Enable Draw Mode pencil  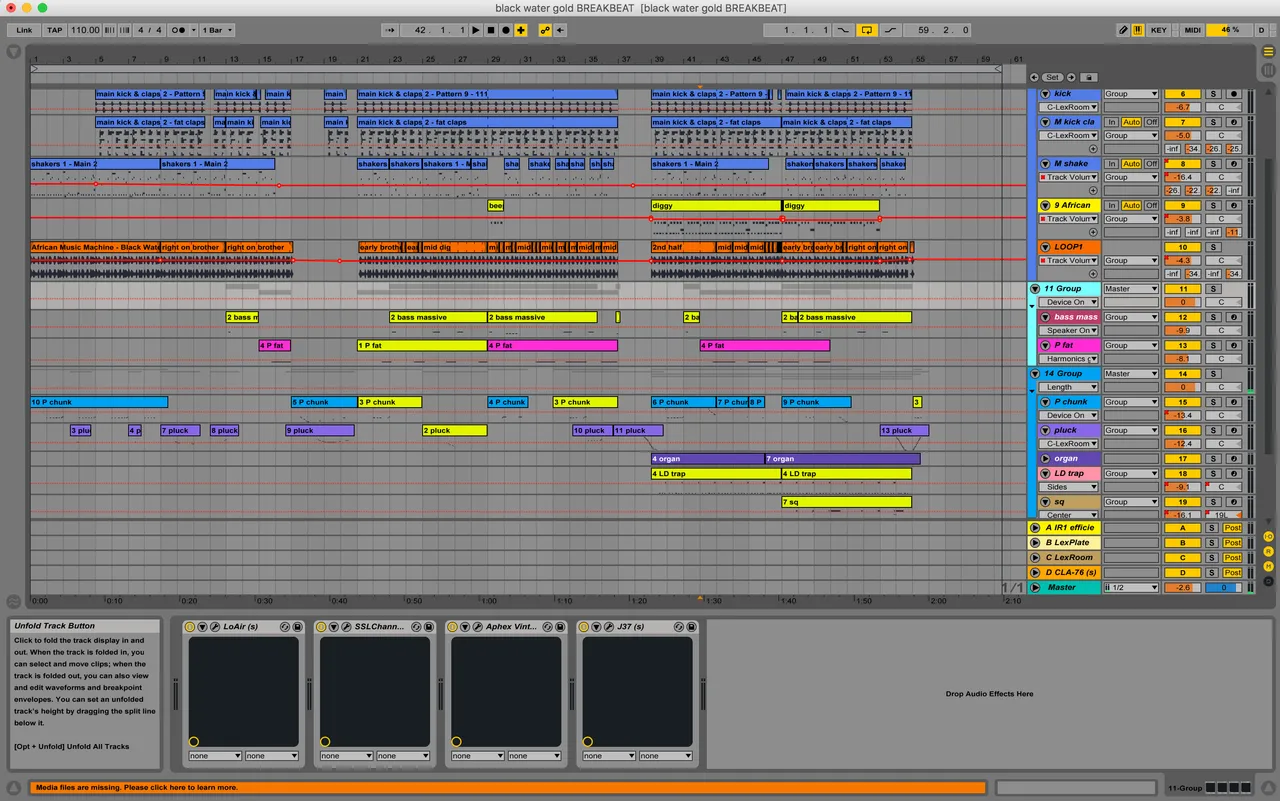[x=1123, y=30]
